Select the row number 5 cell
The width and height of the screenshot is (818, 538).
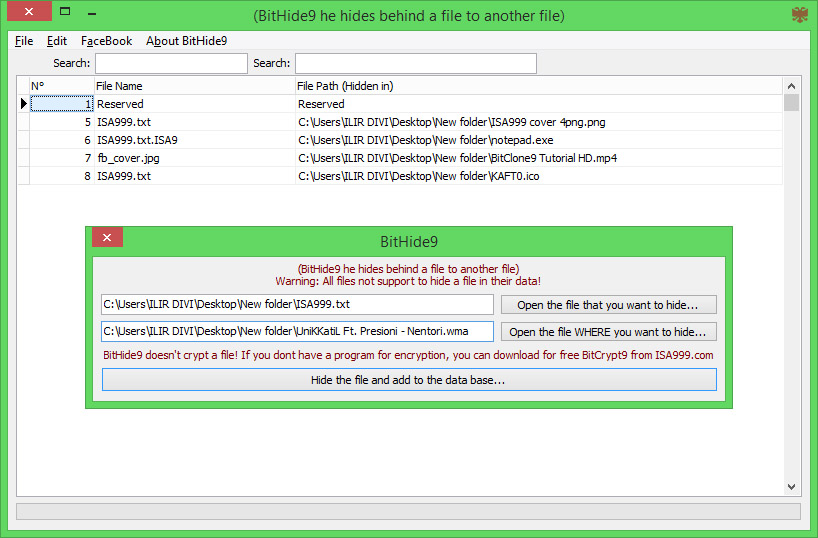[x=62, y=122]
